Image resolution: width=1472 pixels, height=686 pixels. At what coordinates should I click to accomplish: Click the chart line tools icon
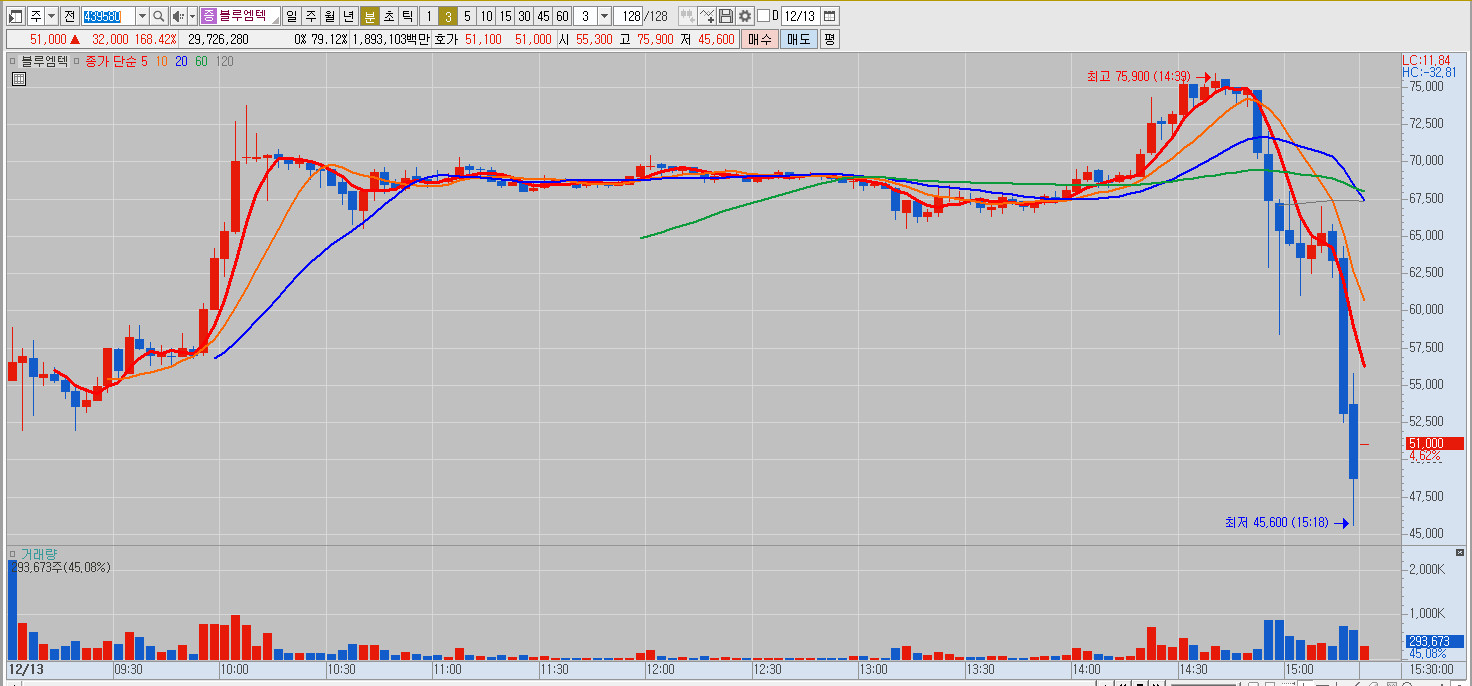[707, 16]
